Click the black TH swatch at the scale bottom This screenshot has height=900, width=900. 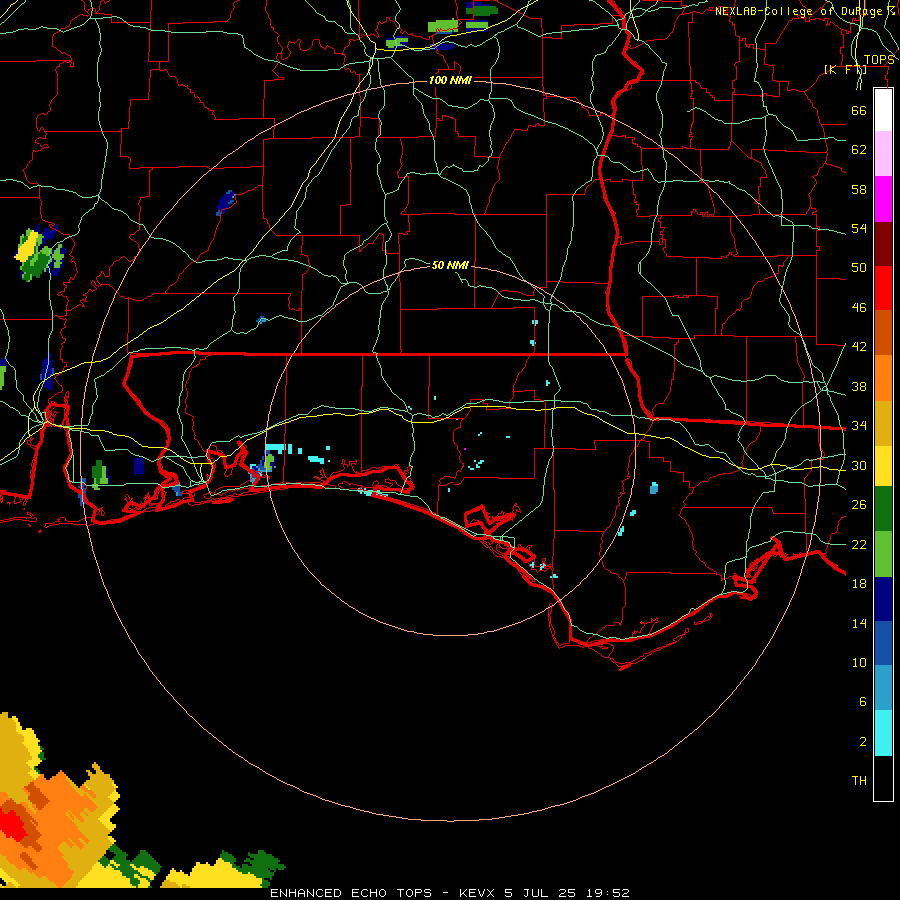coord(883,777)
